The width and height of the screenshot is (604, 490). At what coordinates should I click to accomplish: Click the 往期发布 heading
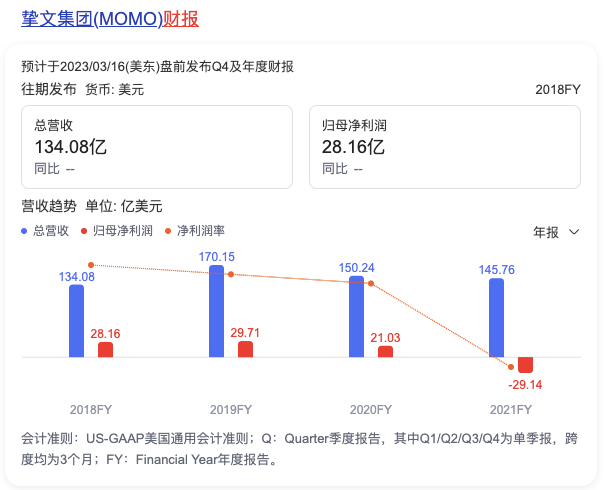49,89
